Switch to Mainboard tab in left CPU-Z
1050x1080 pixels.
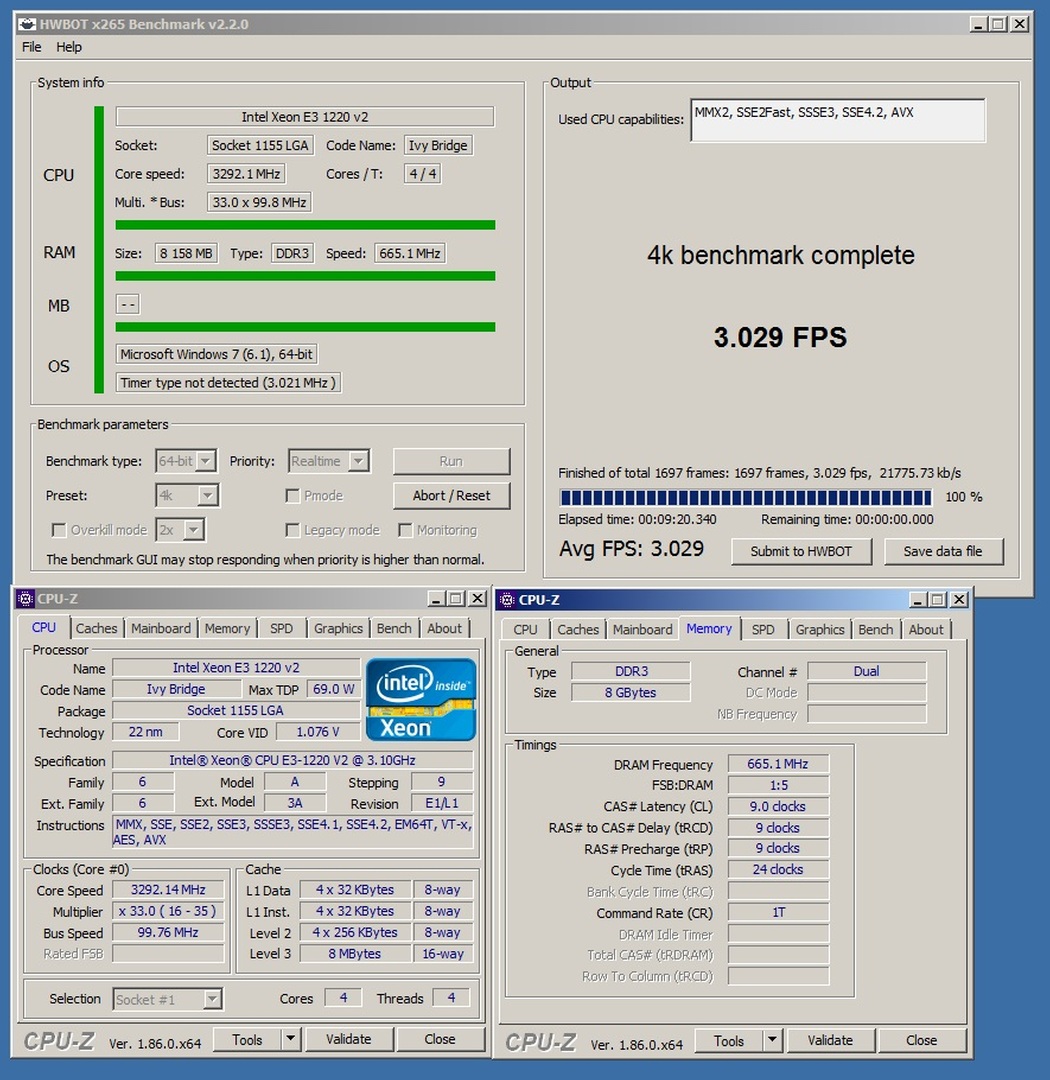(x=161, y=628)
